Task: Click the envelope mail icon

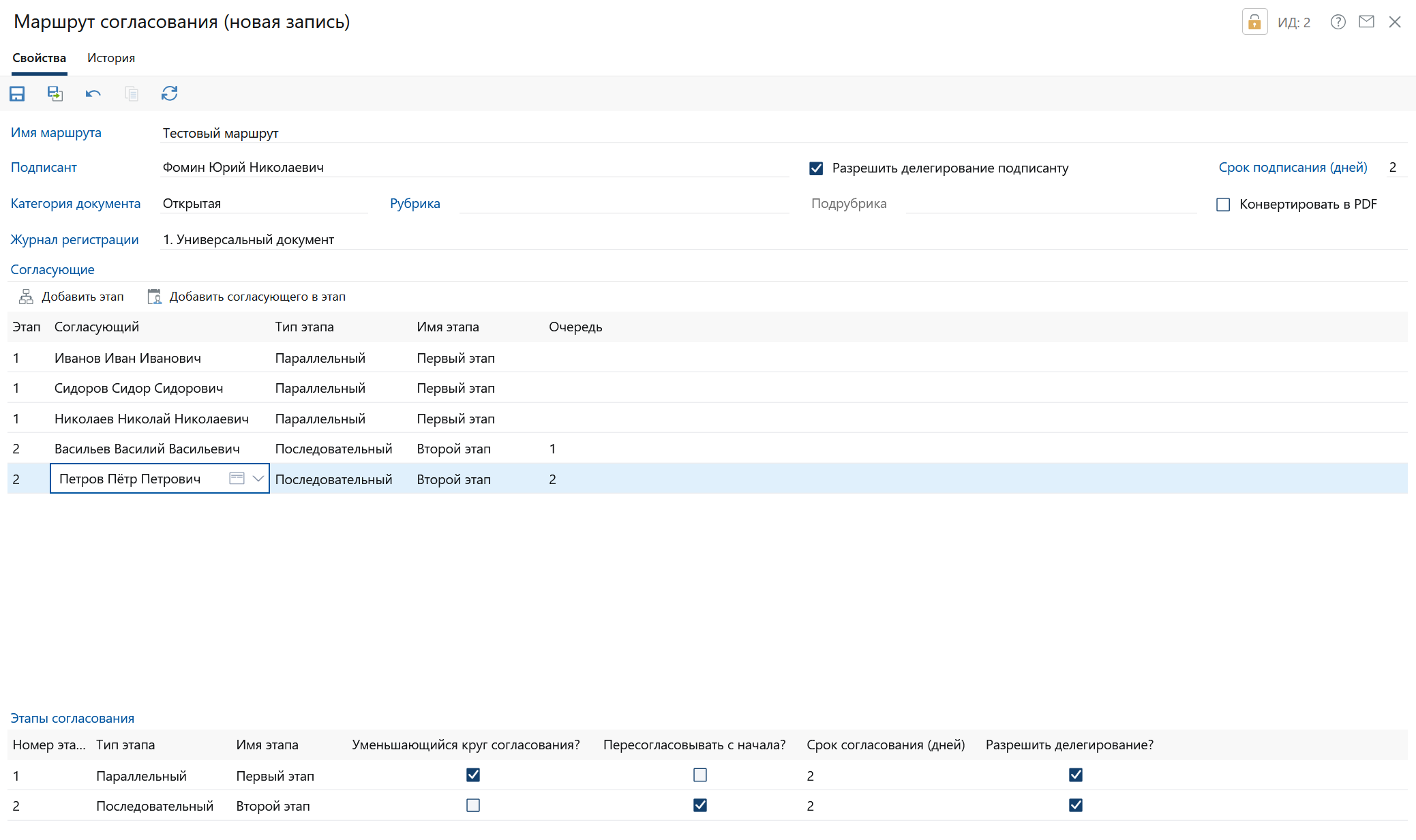Action: 1366,22
